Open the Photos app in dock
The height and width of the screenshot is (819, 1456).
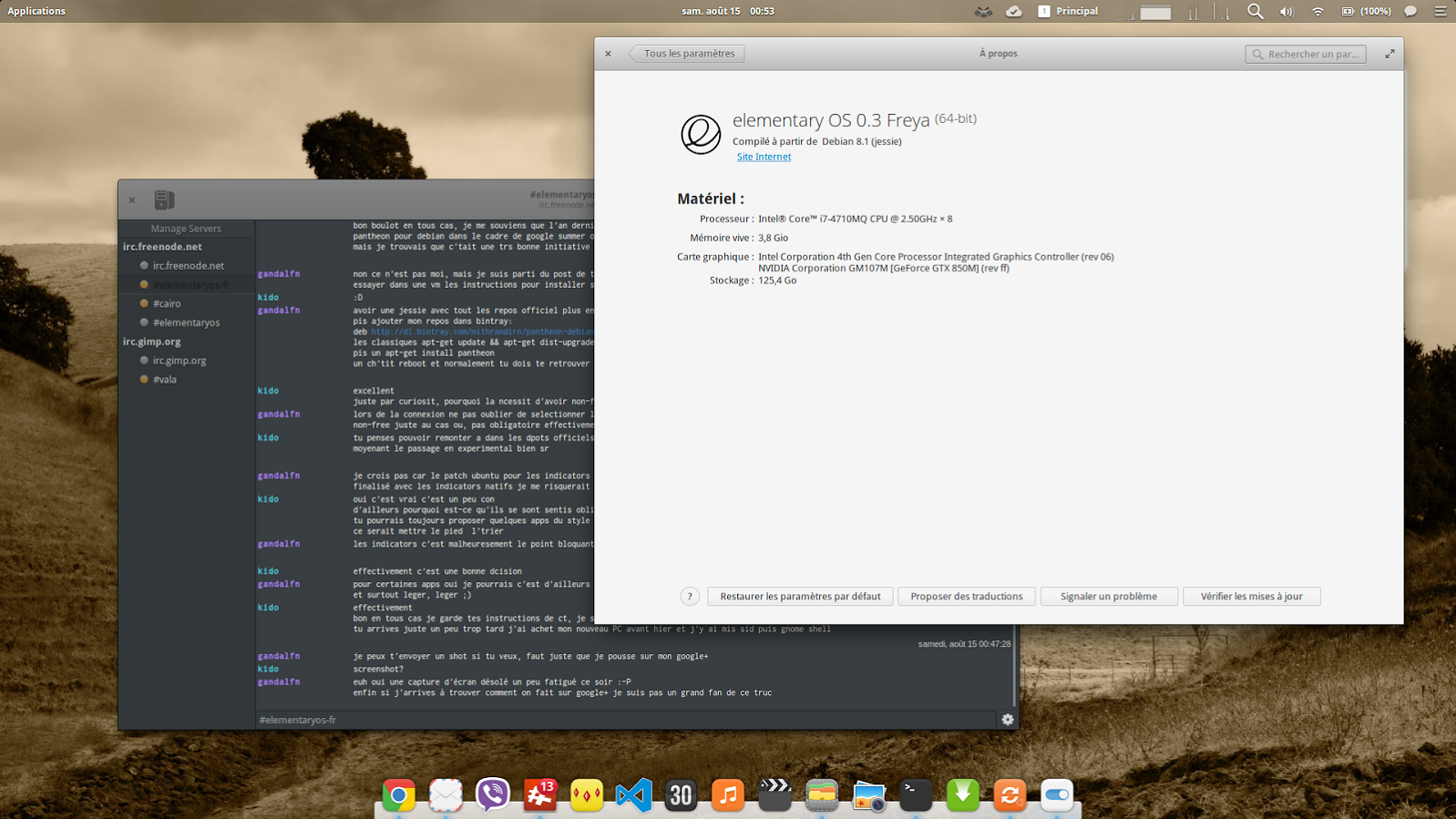click(869, 795)
